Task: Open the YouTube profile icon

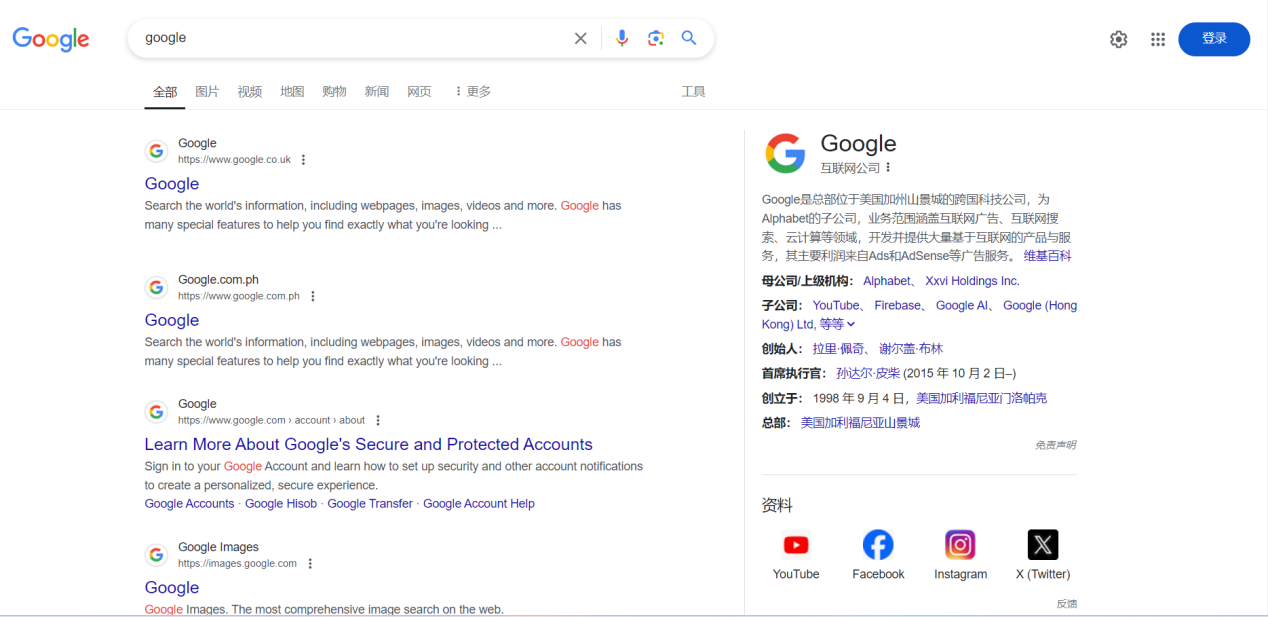Action: 796,545
